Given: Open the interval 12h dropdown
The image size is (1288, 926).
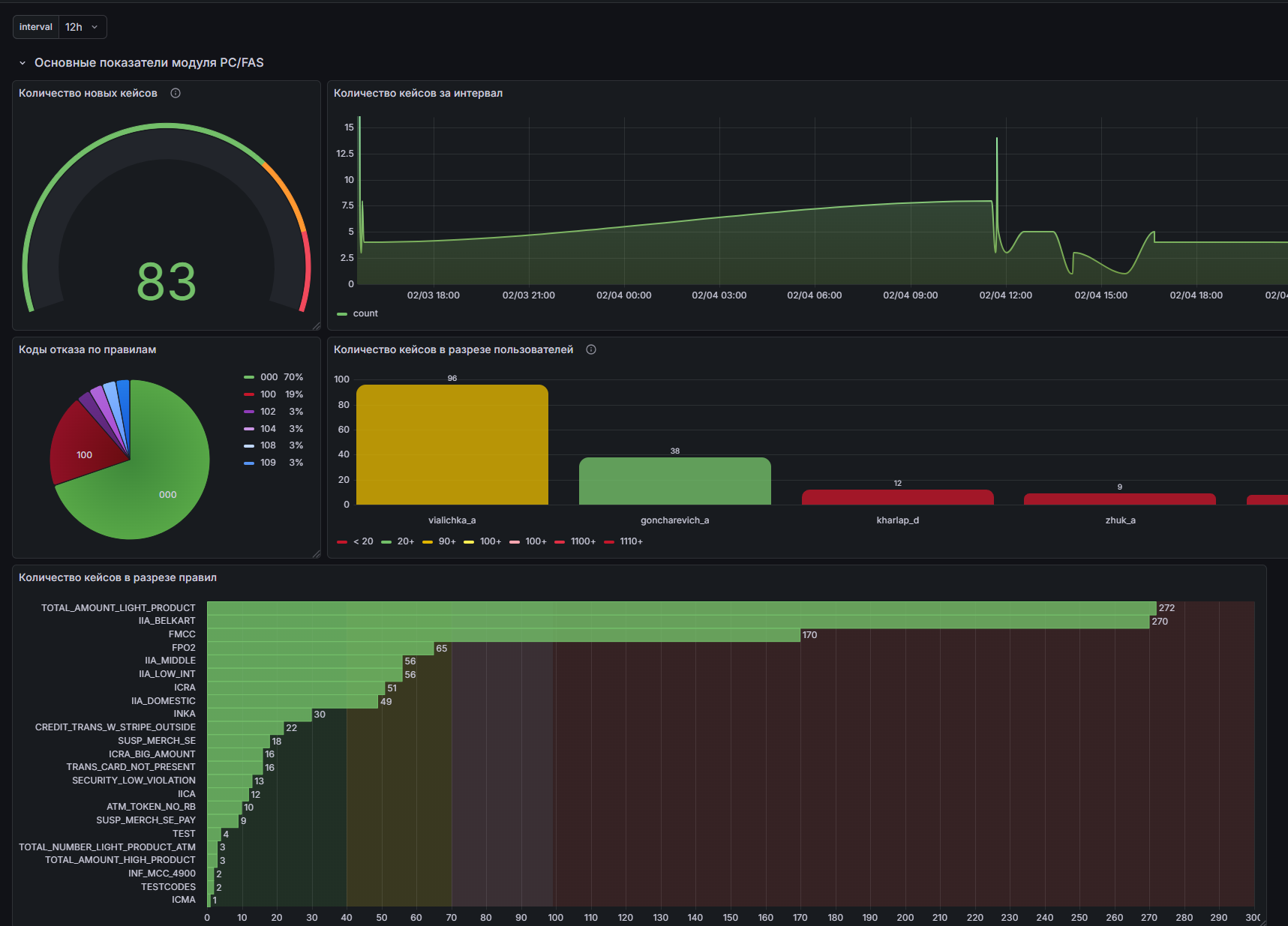Looking at the screenshot, I should pos(83,27).
